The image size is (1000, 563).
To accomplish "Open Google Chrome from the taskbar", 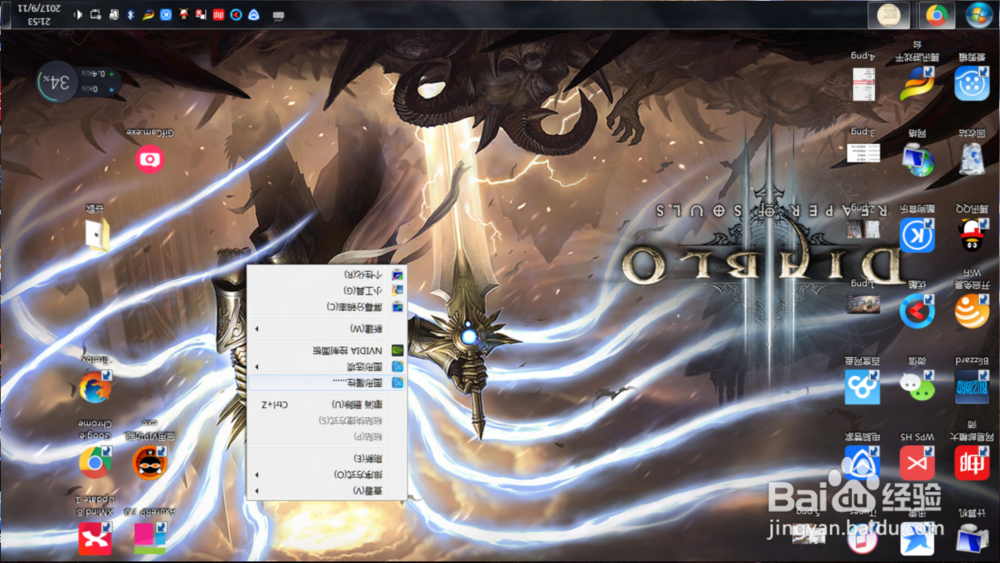I will (x=936, y=15).
